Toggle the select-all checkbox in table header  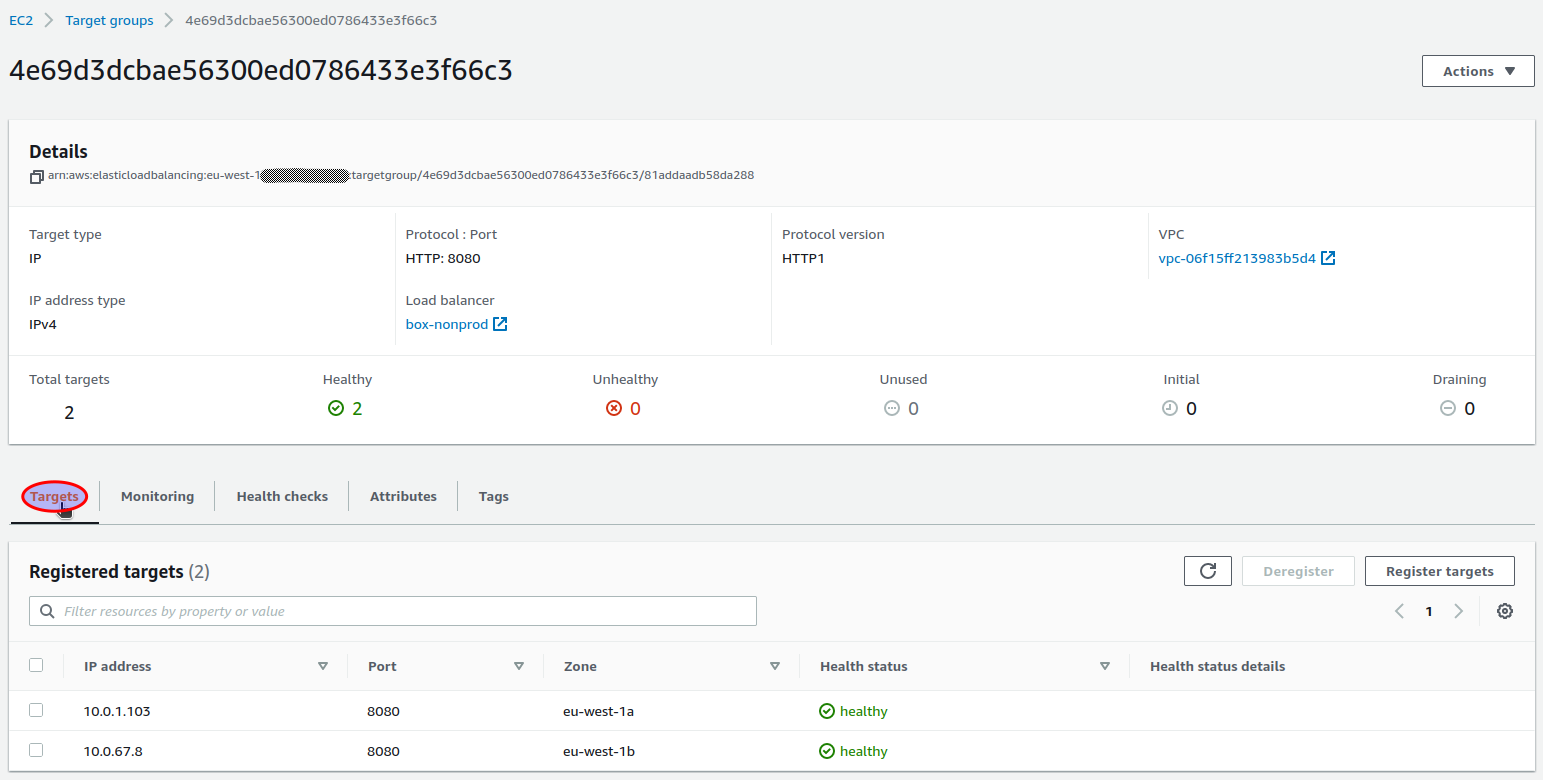coord(36,665)
